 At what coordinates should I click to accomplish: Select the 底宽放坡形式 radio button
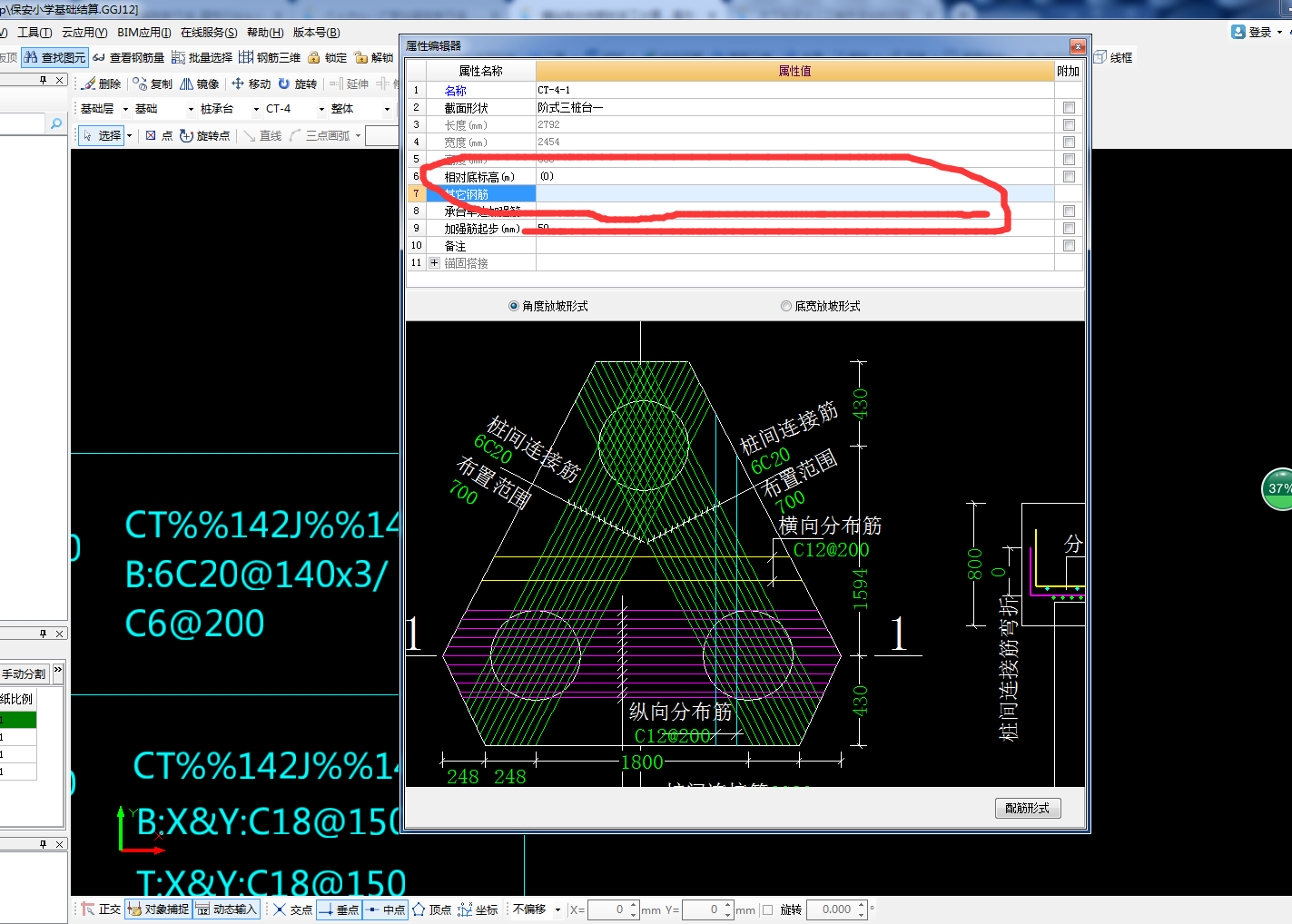786,306
